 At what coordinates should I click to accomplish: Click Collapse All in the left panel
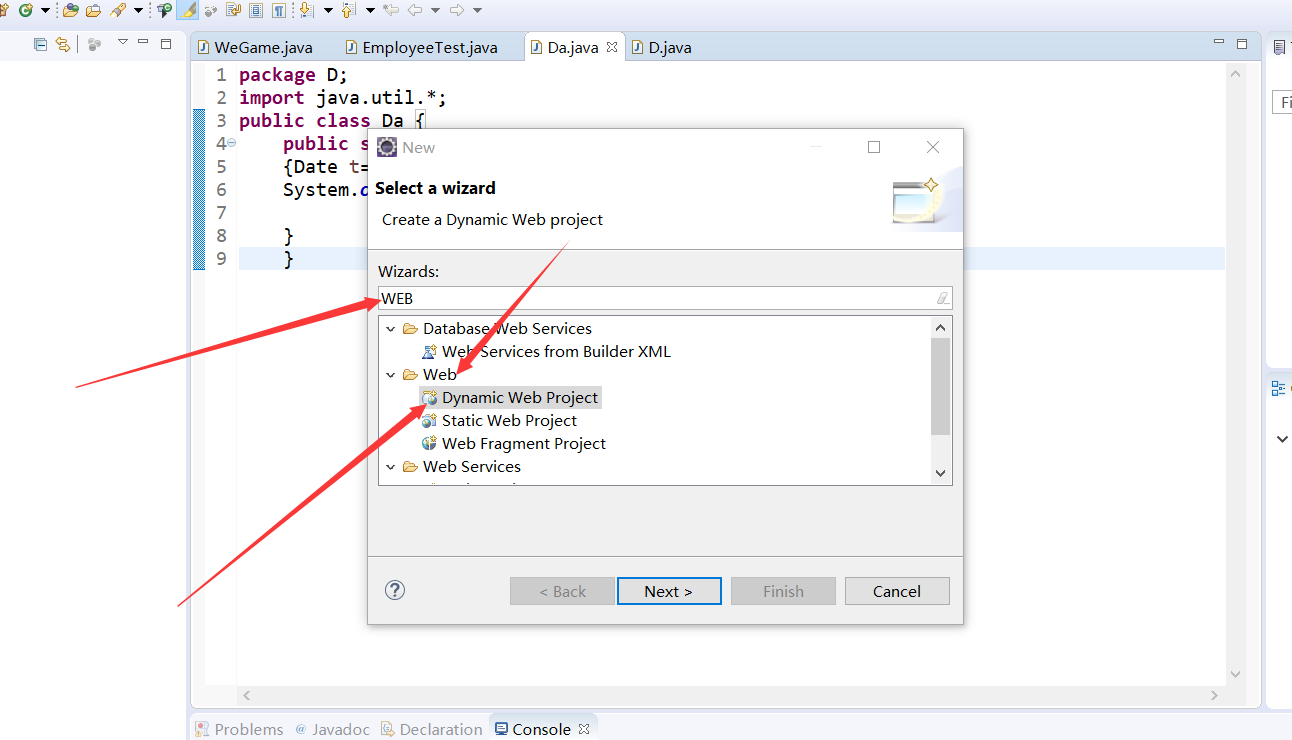click(41, 44)
